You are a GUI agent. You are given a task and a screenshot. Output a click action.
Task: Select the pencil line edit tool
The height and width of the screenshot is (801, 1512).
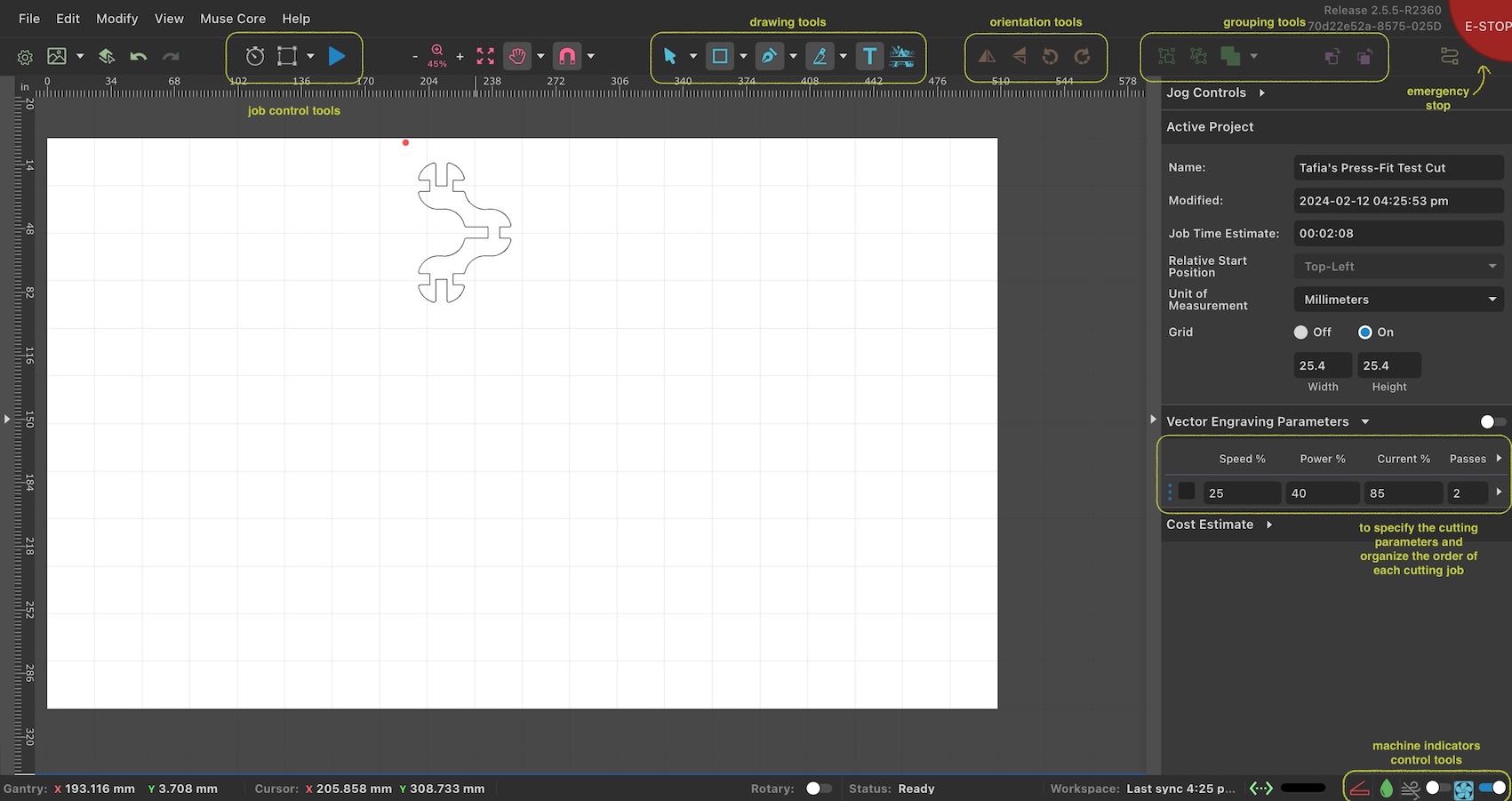click(x=820, y=56)
